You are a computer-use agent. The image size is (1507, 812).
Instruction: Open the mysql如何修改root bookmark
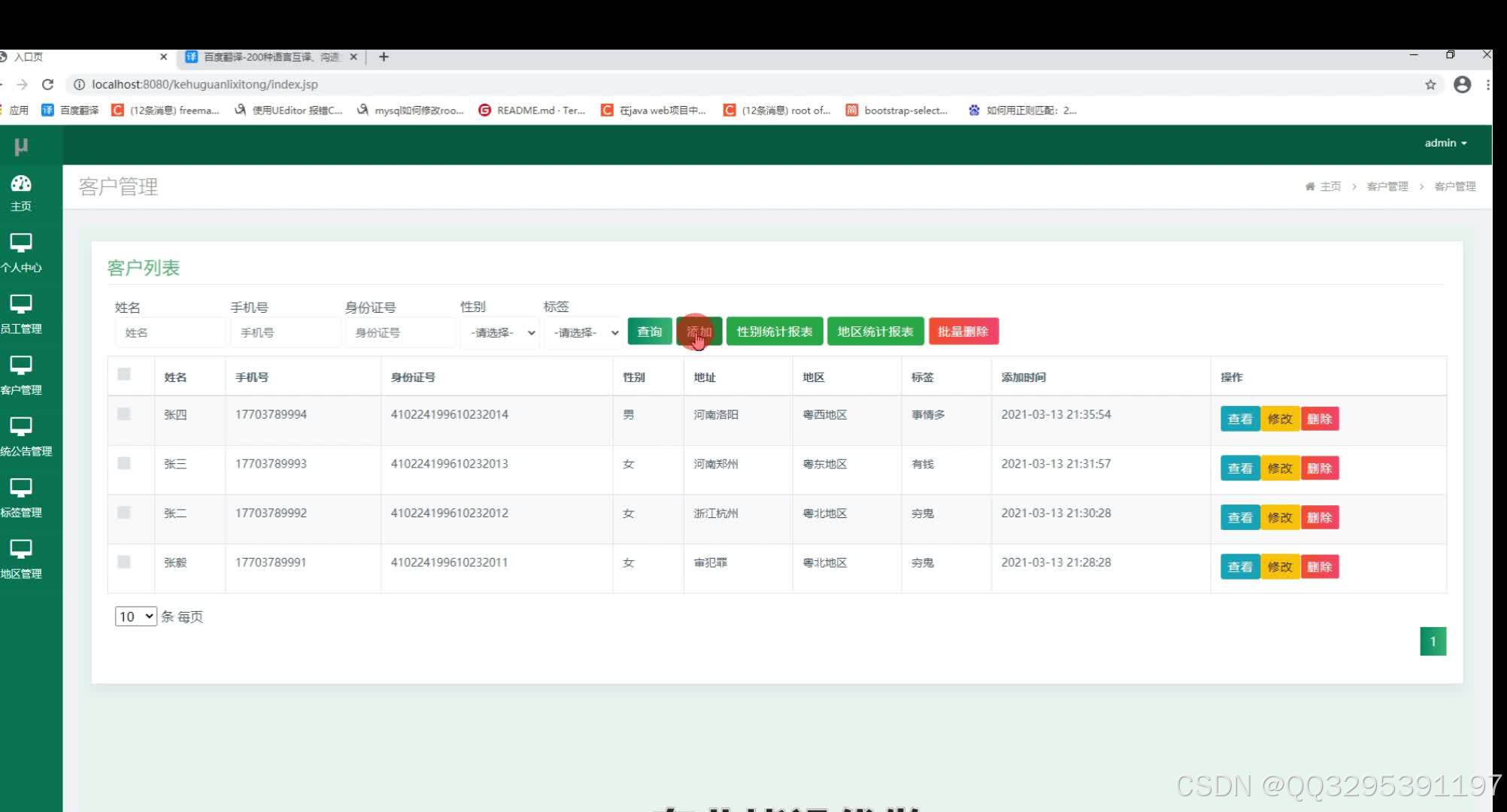point(410,110)
